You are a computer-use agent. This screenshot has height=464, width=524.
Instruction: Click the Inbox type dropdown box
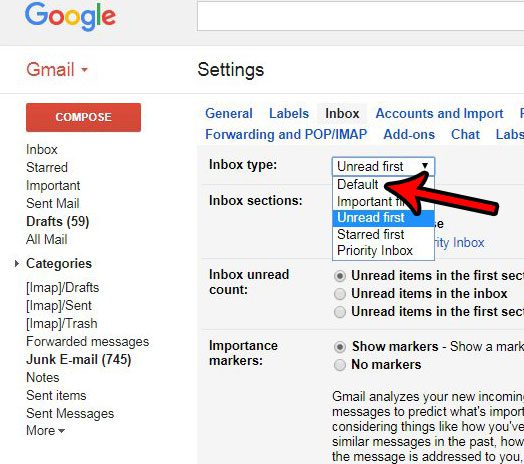383,166
